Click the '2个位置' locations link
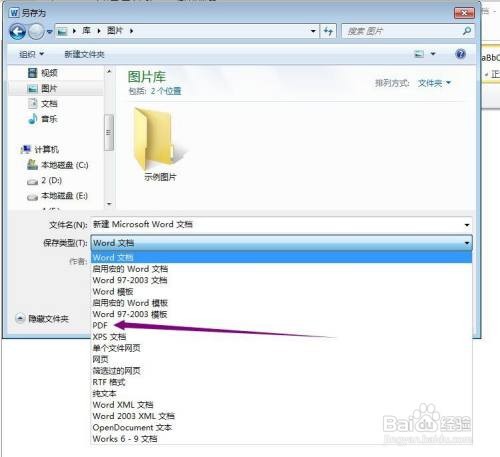The image size is (500, 457). [166, 91]
